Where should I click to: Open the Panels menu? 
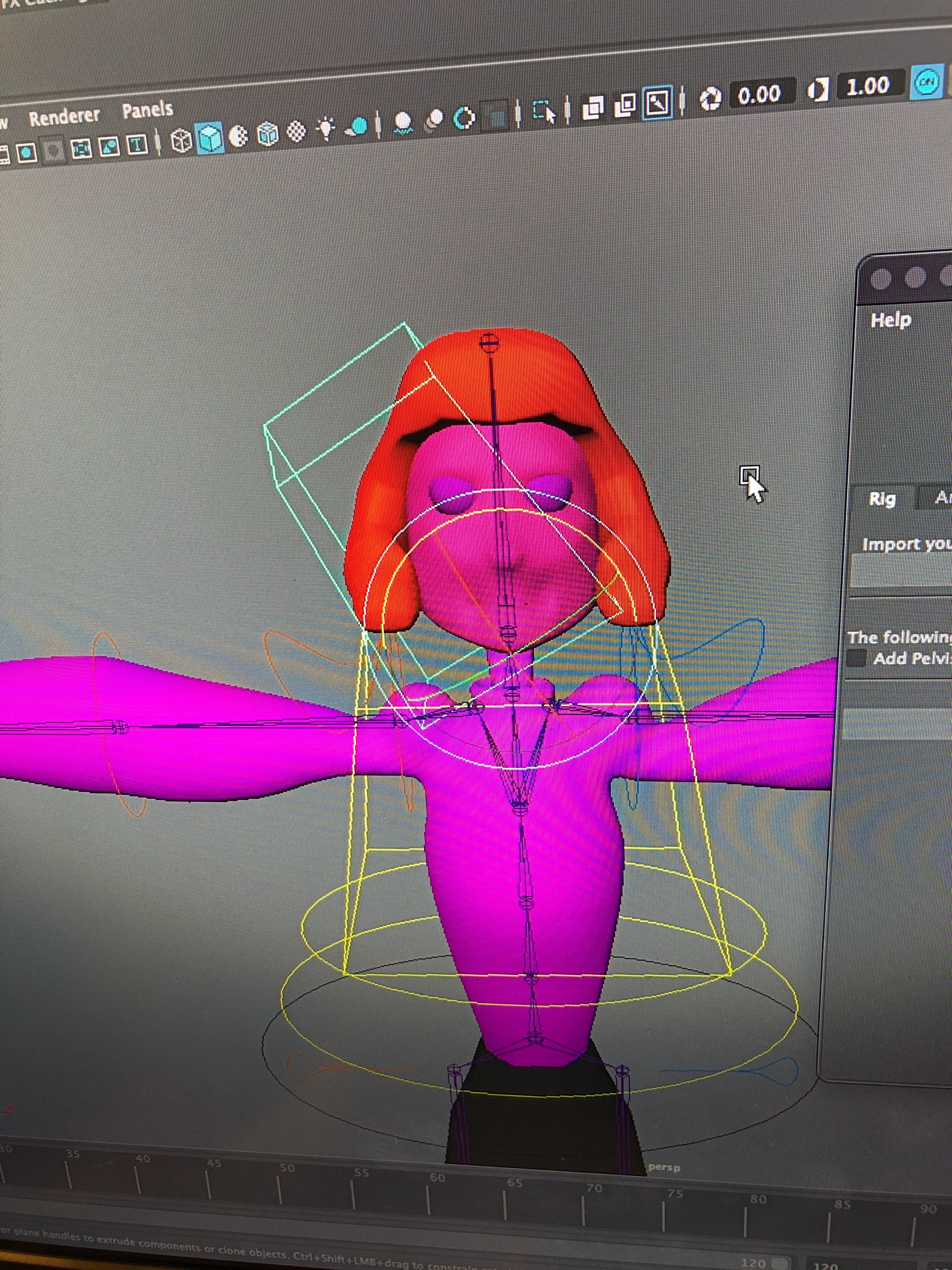tap(147, 109)
